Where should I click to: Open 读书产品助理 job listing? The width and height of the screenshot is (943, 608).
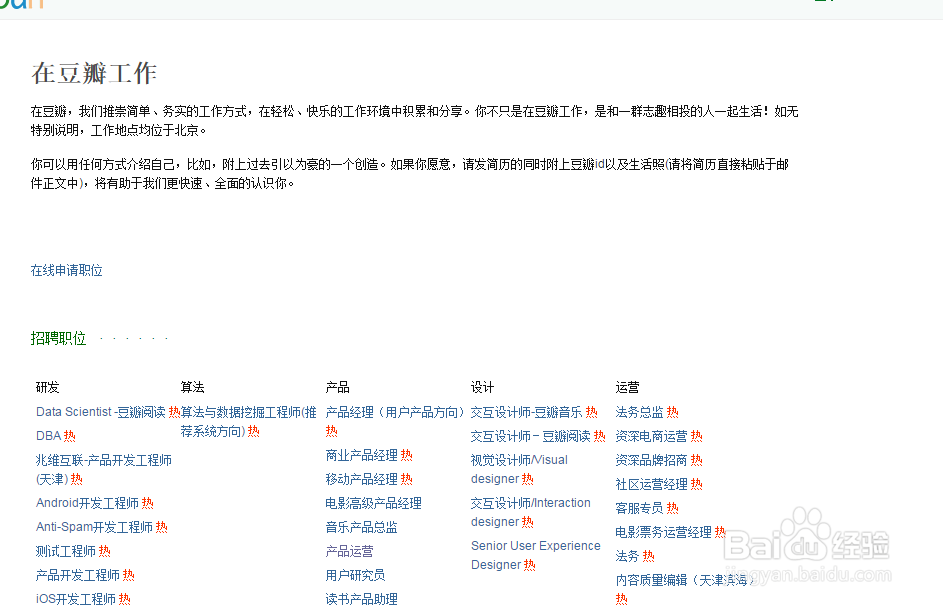tap(361, 599)
